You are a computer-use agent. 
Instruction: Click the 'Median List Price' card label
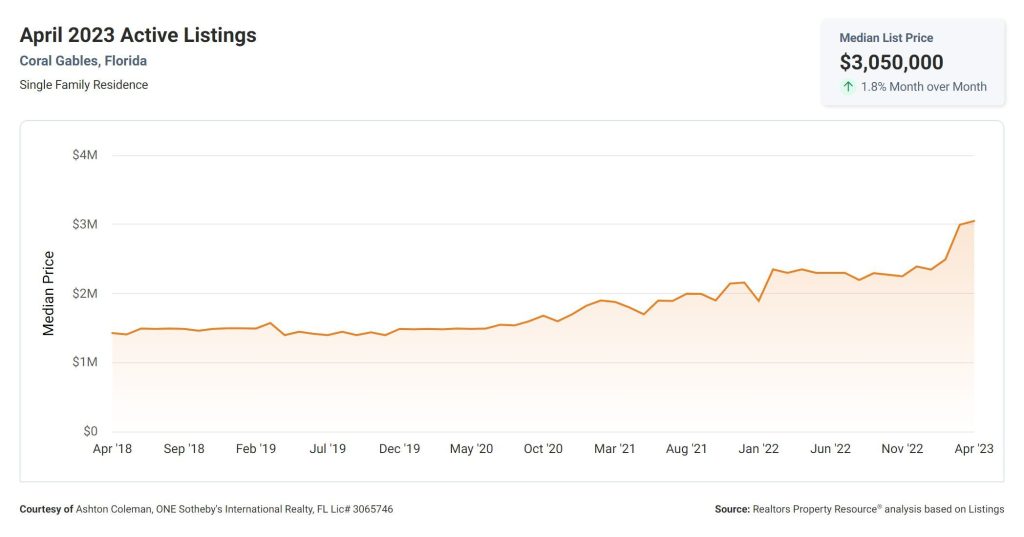886,38
